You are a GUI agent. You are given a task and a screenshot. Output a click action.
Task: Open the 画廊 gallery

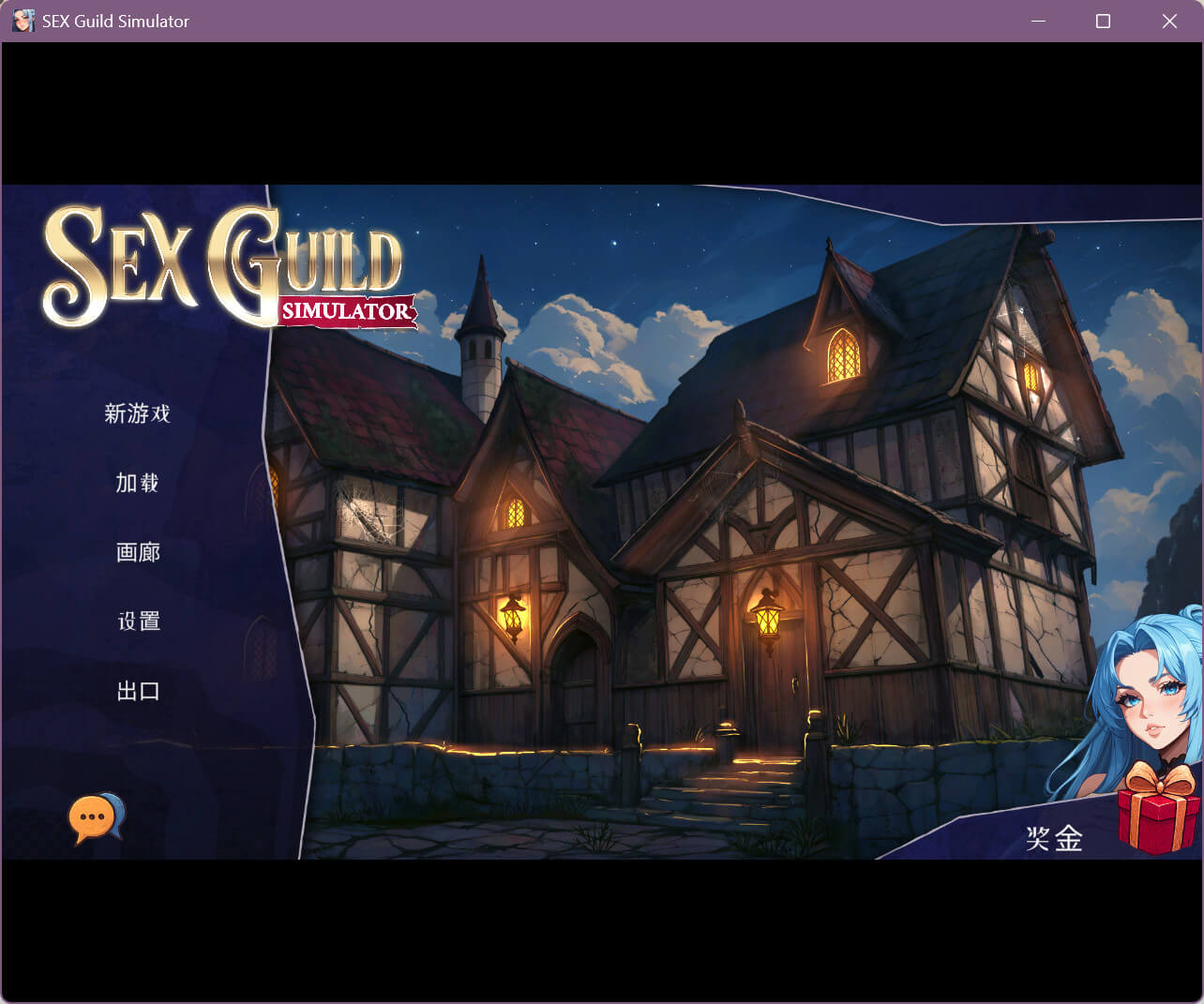(137, 552)
